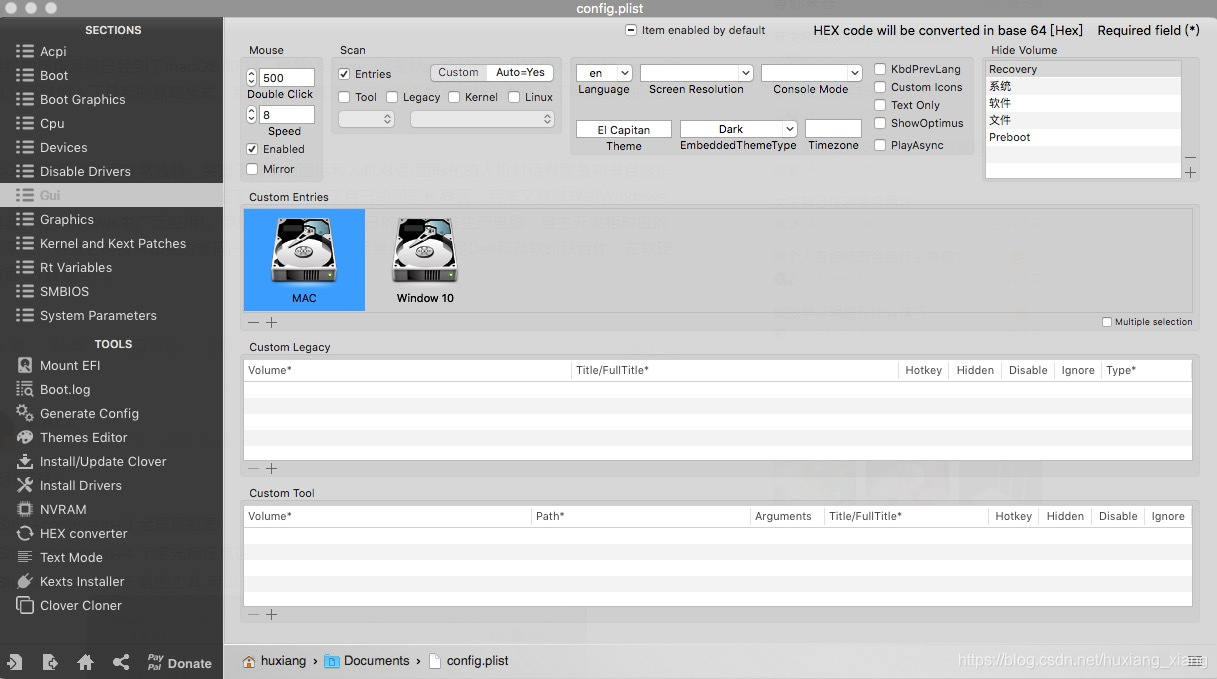Add a Custom Legacy row with plus

[x=271, y=468]
